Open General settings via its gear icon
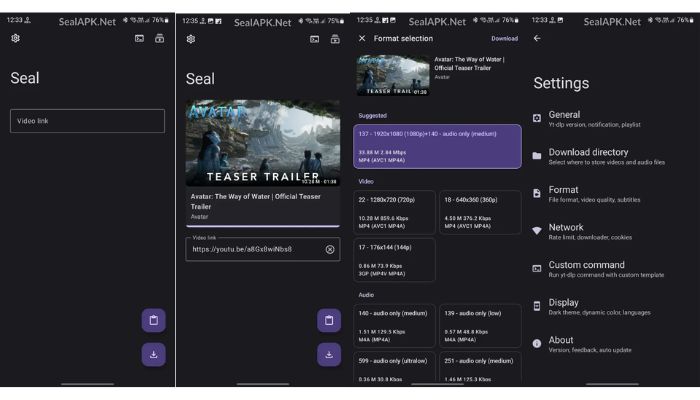The image size is (700, 400). click(x=537, y=118)
